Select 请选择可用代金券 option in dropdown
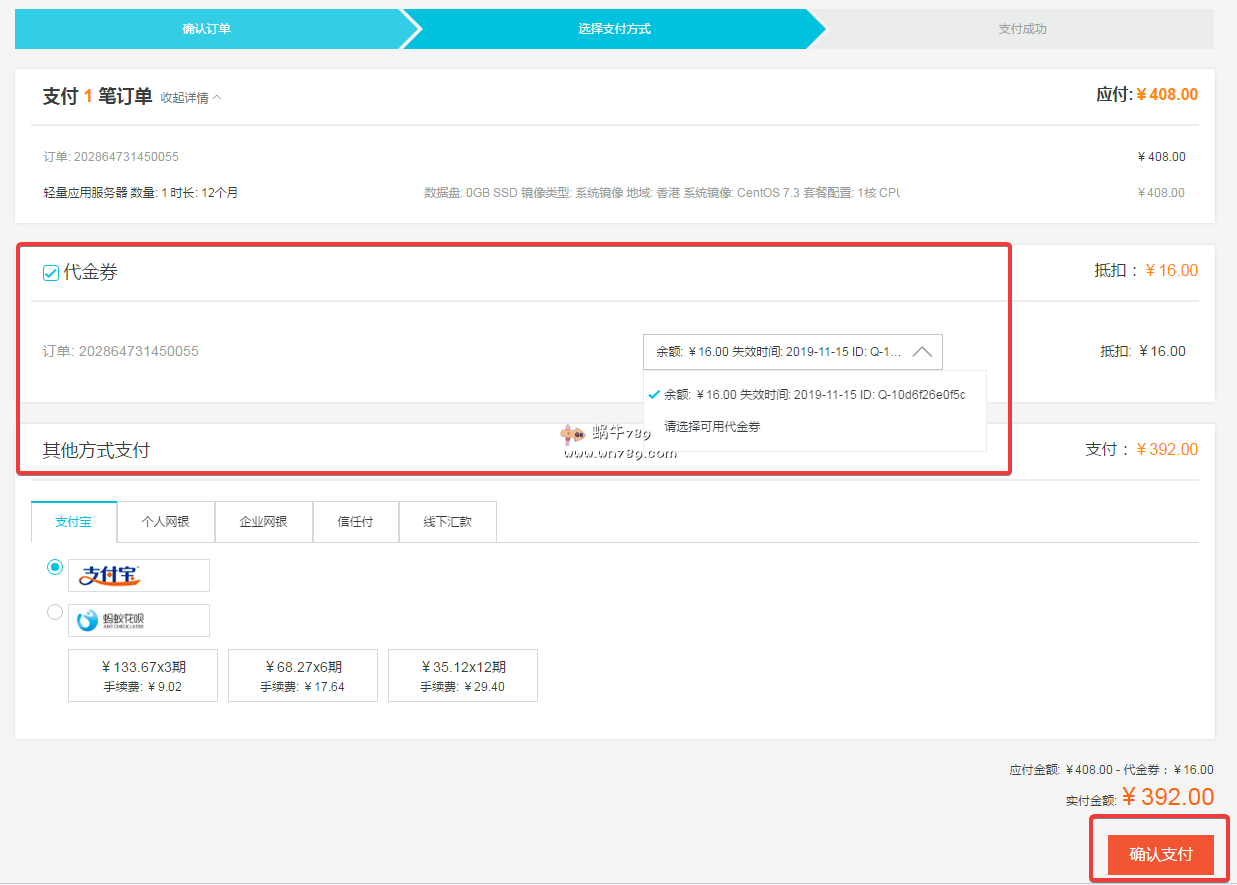 coord(712,426)
